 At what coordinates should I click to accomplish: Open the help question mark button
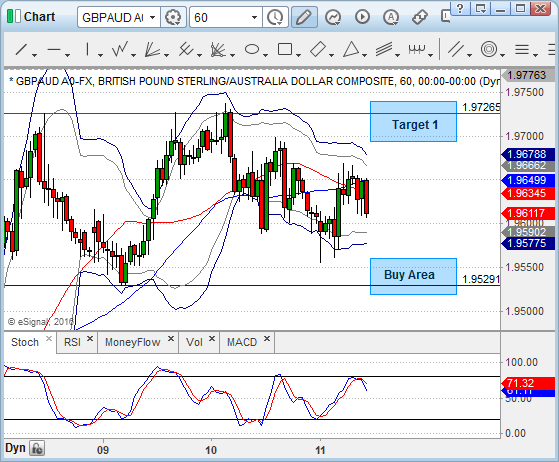(460, 9)
